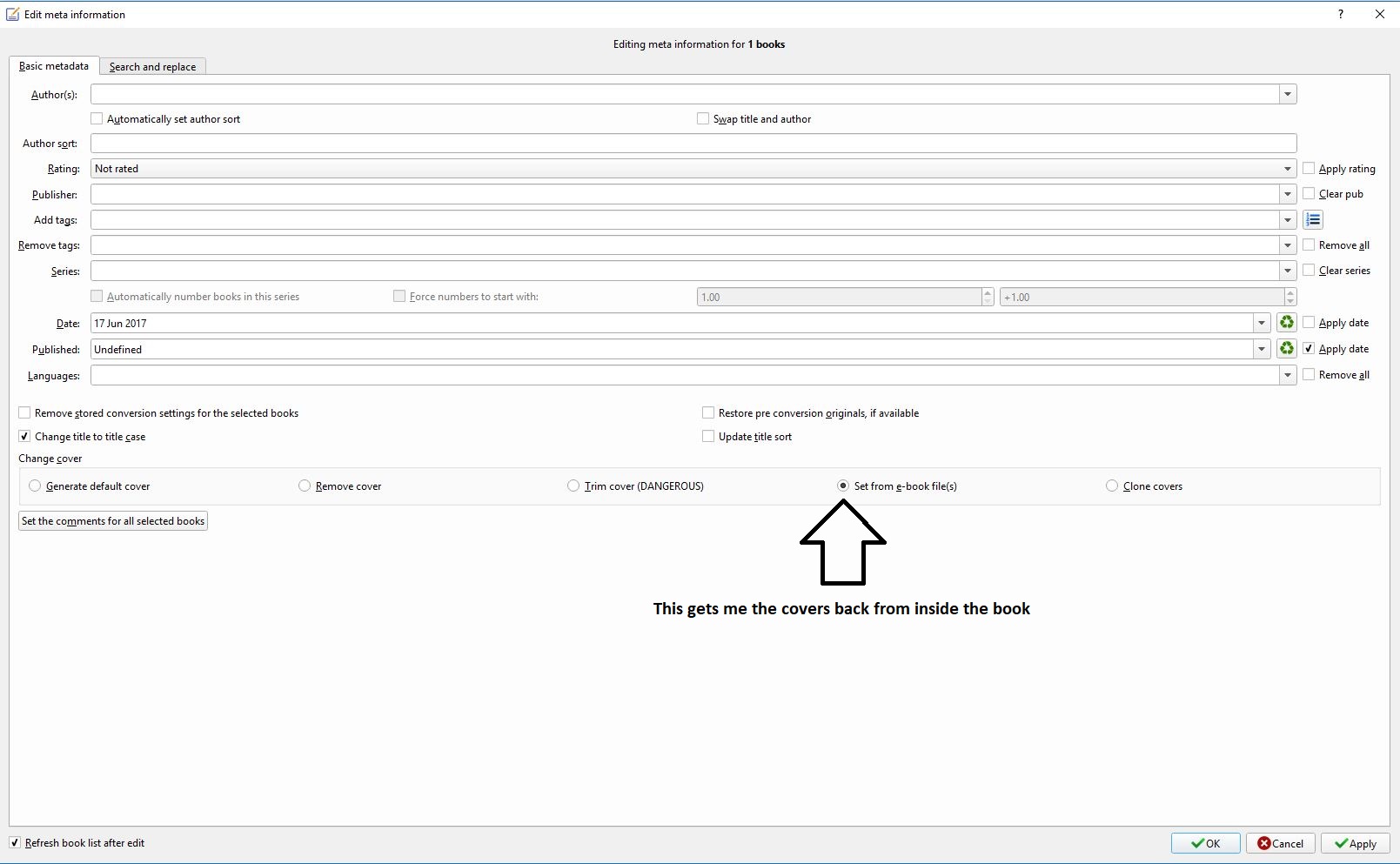Enable the Apply rating checkbox
The width and height of the screenshot is (1400, 864).
click(x=1309, y=168)
